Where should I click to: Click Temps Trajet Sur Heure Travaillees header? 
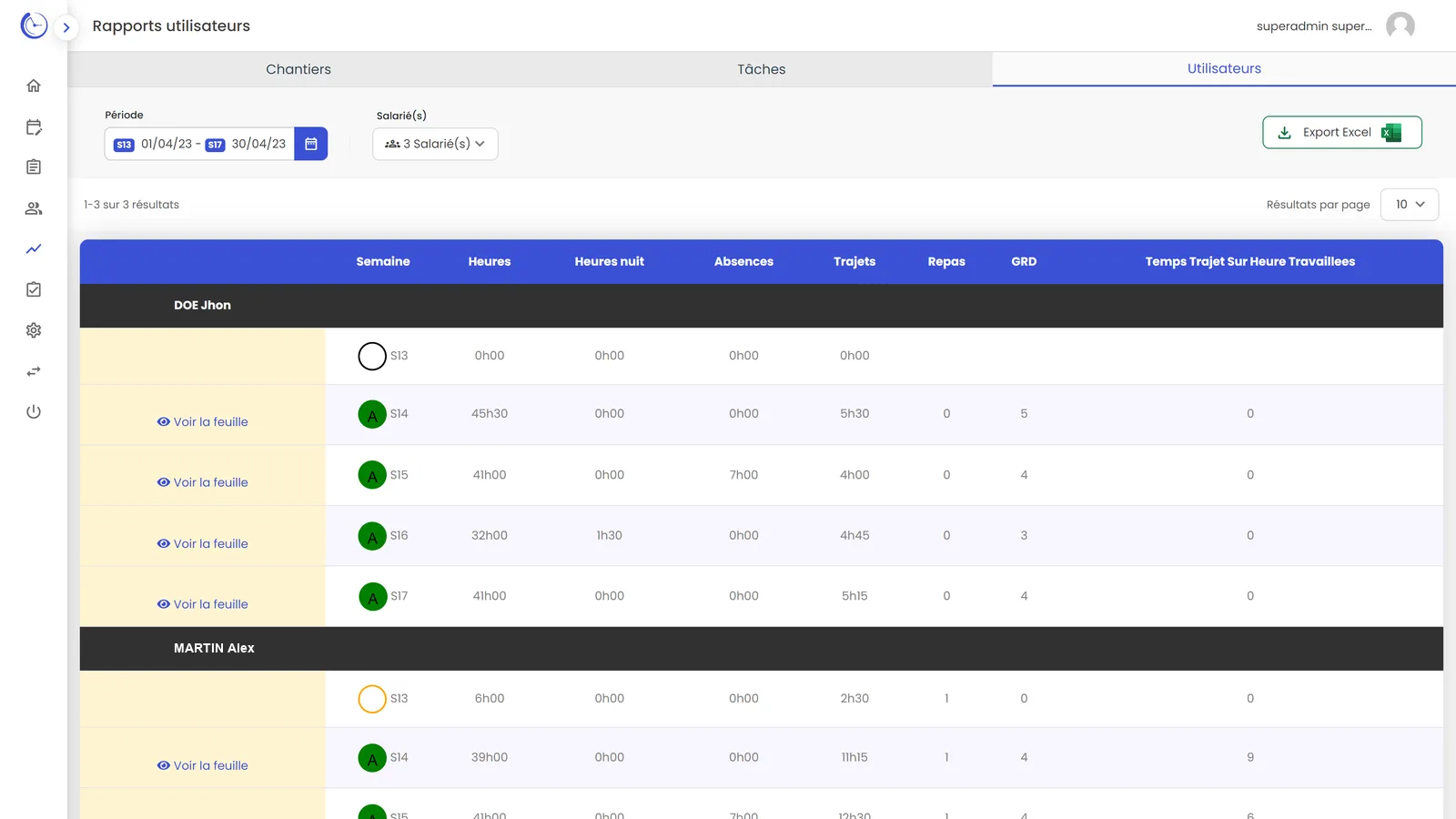(1250, 261)
